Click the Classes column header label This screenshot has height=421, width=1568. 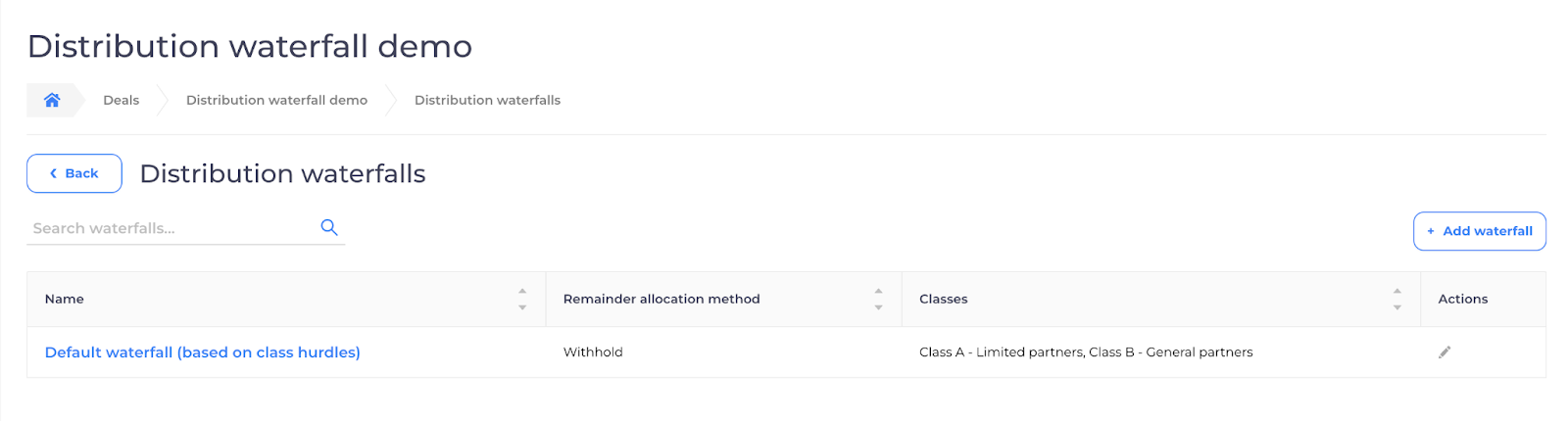(943, 300)
